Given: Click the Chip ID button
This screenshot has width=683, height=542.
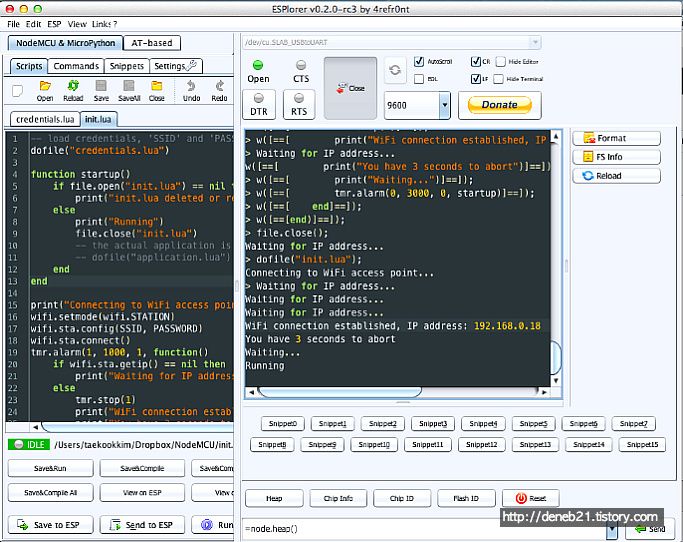Looking at the screenshot, I should (402, 498).
